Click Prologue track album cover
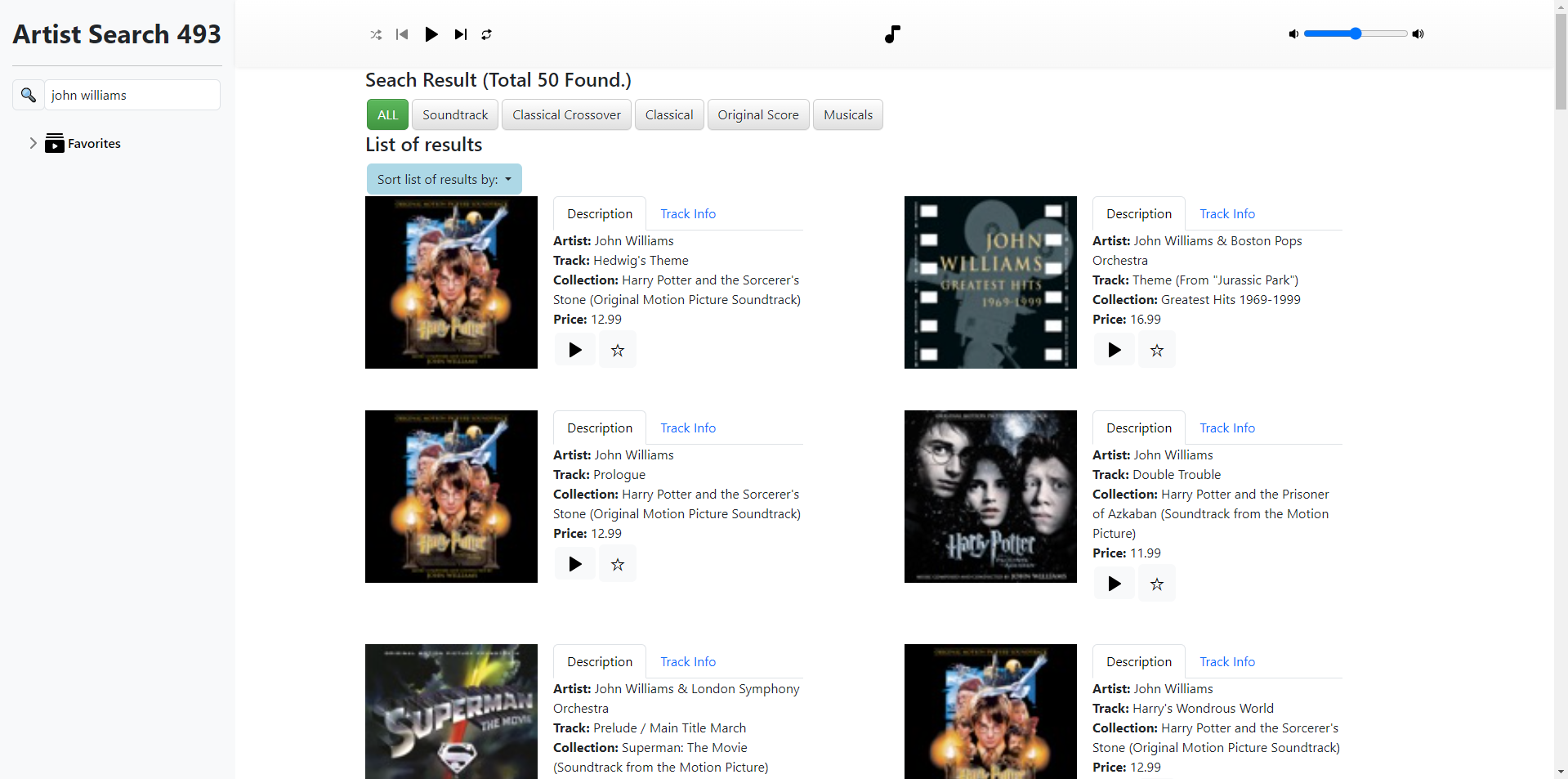This screenshot has width=1568, height=779. (451, 496)
